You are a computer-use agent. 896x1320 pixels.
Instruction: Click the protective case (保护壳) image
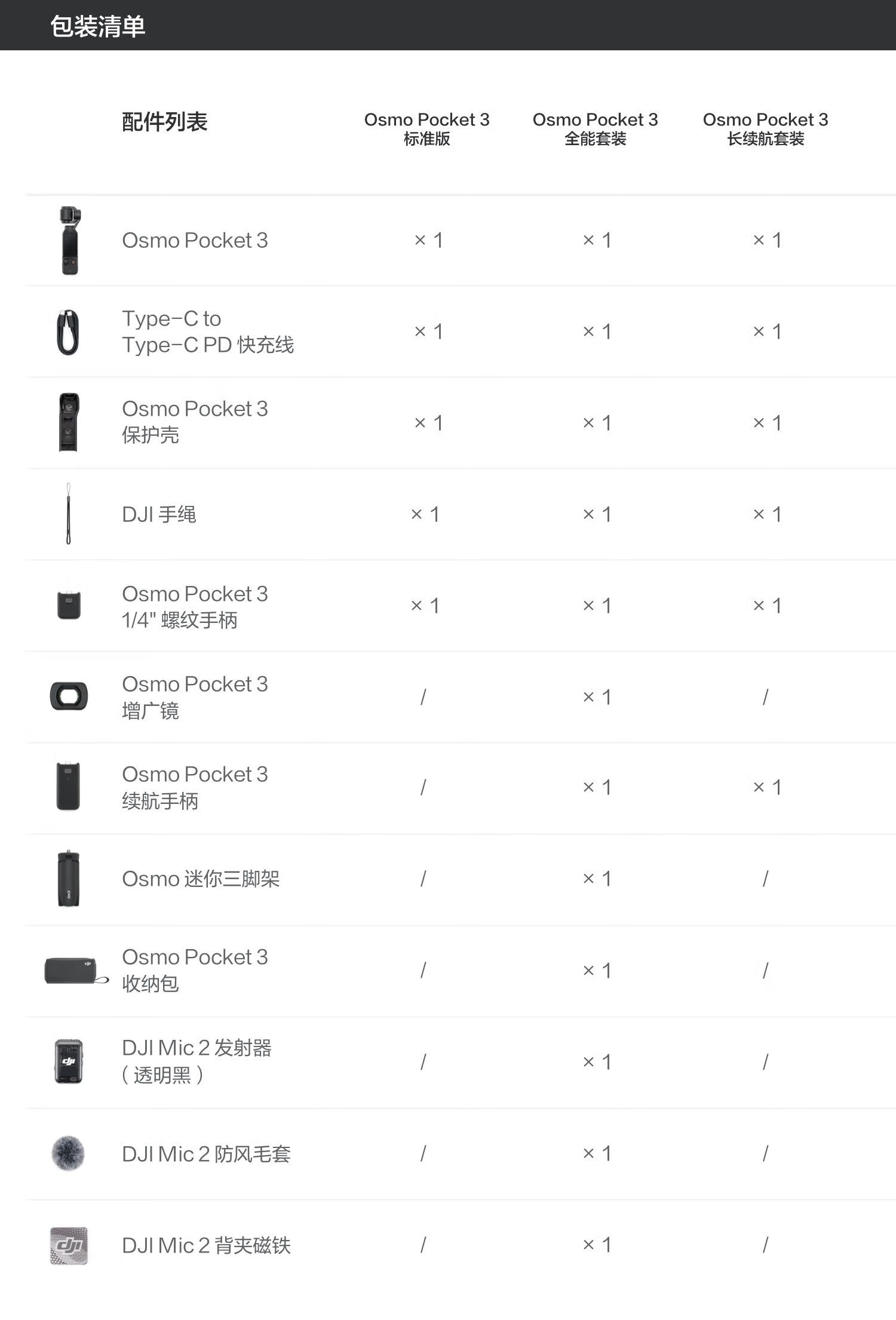click(x=69, y=422)
